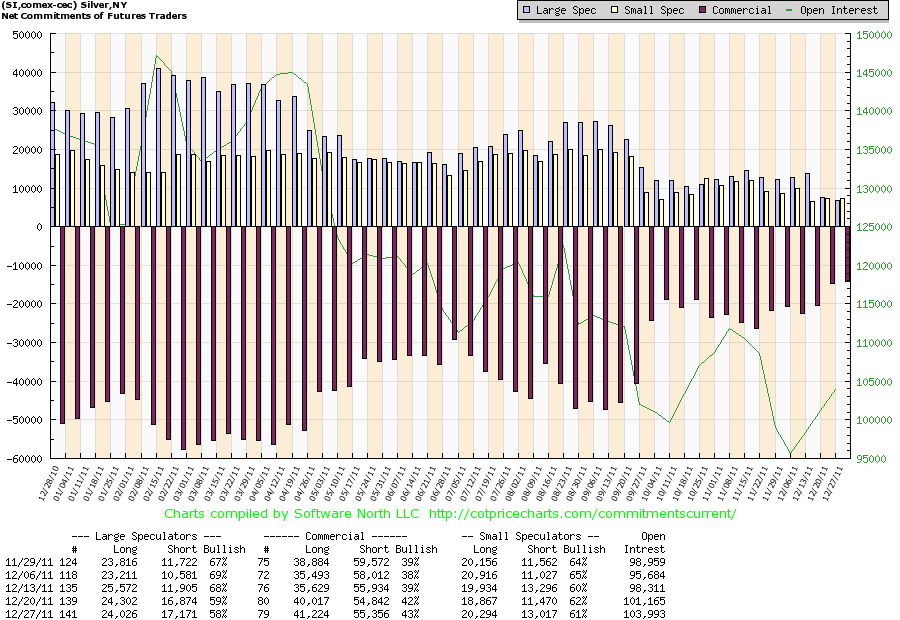900x620 pixels.
Task: Click the 'Open Intrest' column header
Action: click(645, 542)
